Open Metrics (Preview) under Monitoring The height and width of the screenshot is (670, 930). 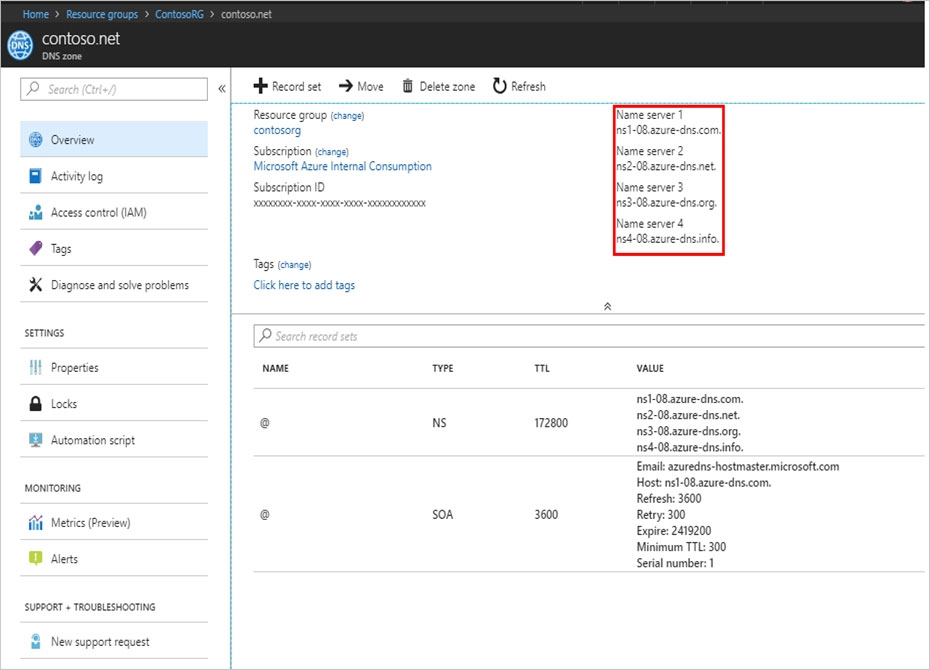[114, 522]
